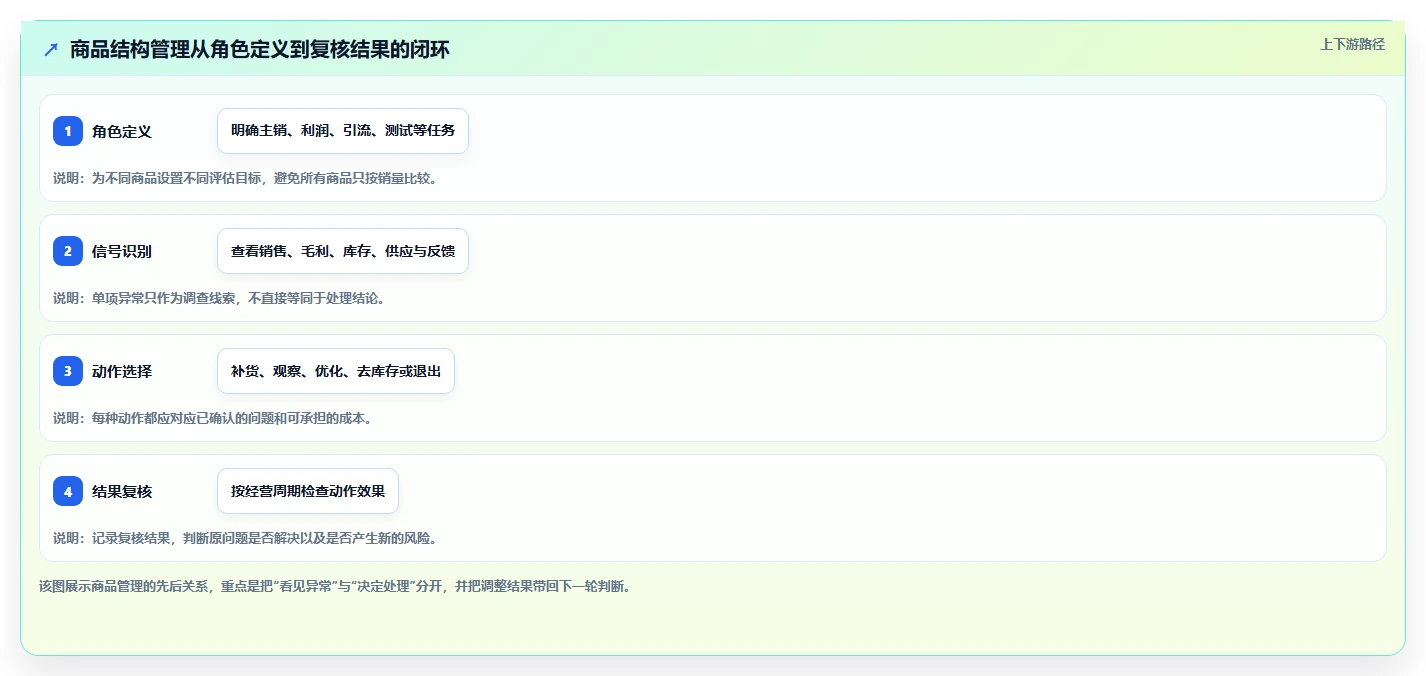
Task: Select the 明确主销、利润、引流、测试等任务 chip
Action: tap(343, 131)
